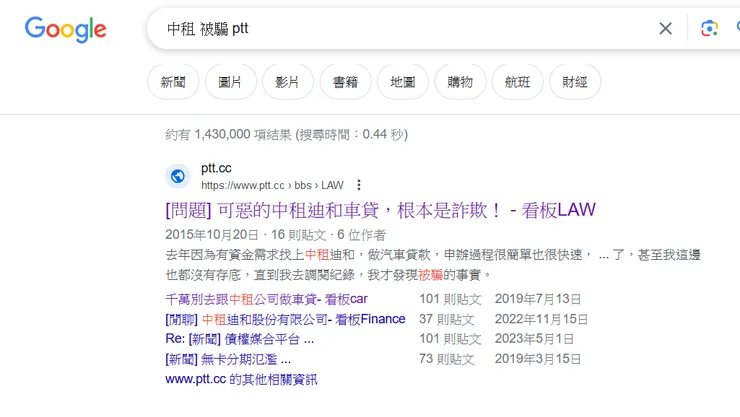This screenshot has height=417, width=740.
Task: Click the ptt.cc globe favicon
Action: pyautogui.click(x=178, y=176)
